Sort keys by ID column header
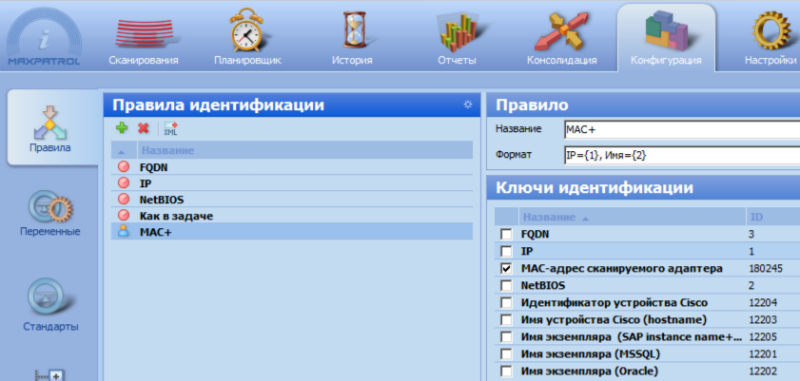The image size is (800, 381). click(772, 217)
